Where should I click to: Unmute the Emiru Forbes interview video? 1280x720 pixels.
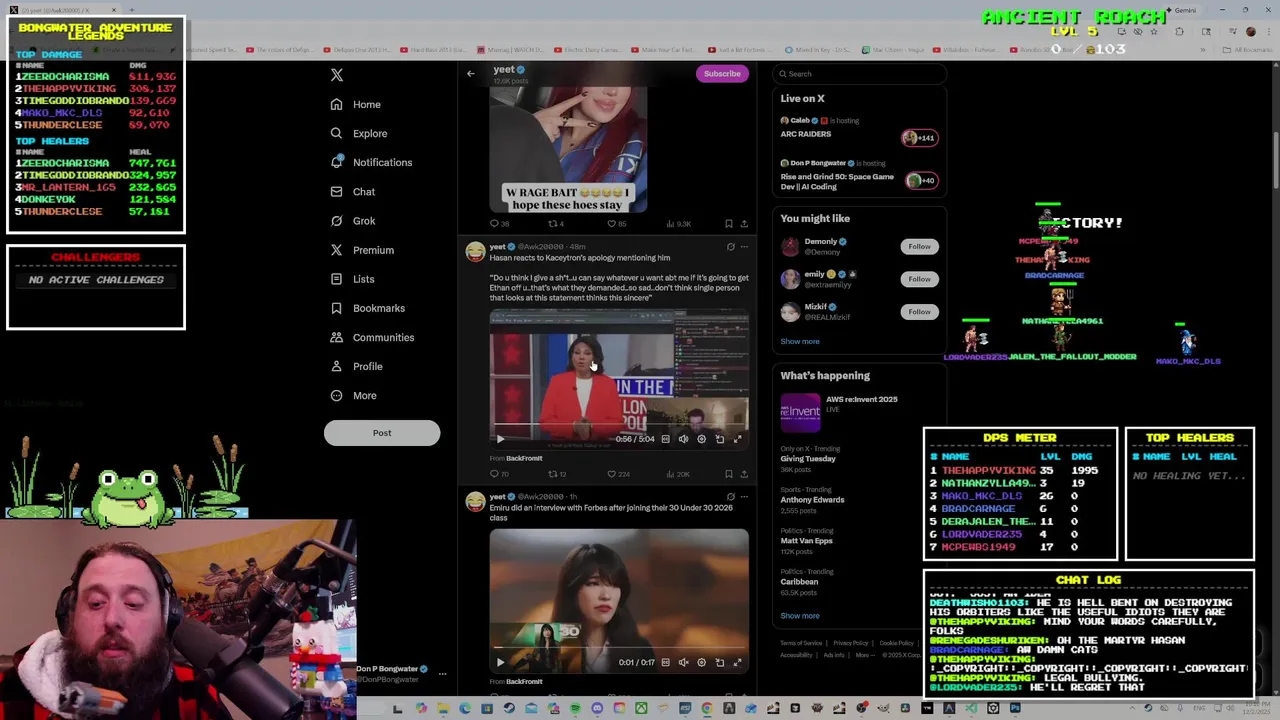pyautogui.click(x=683, y=662)
